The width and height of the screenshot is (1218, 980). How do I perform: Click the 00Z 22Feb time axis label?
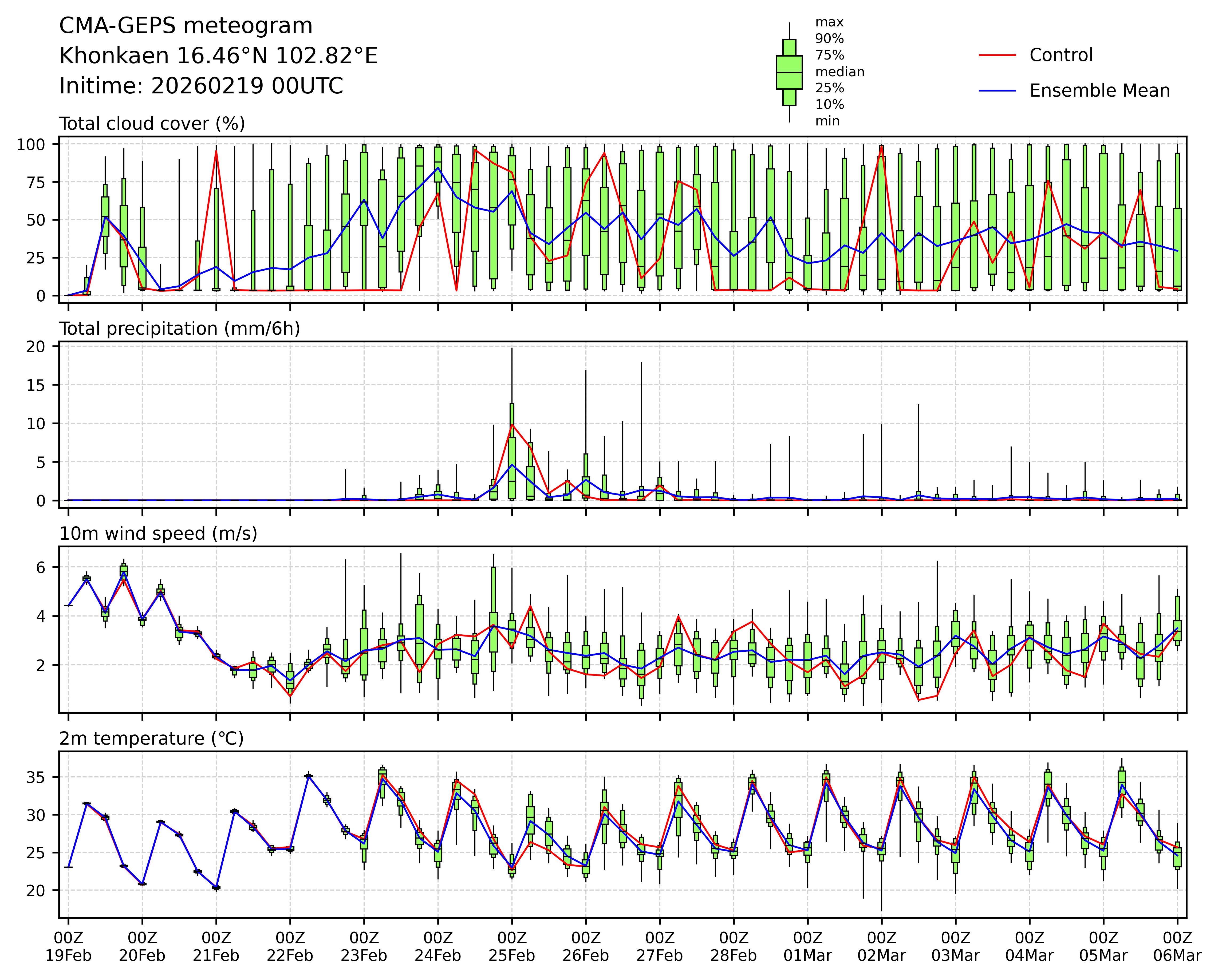point(290,947)
